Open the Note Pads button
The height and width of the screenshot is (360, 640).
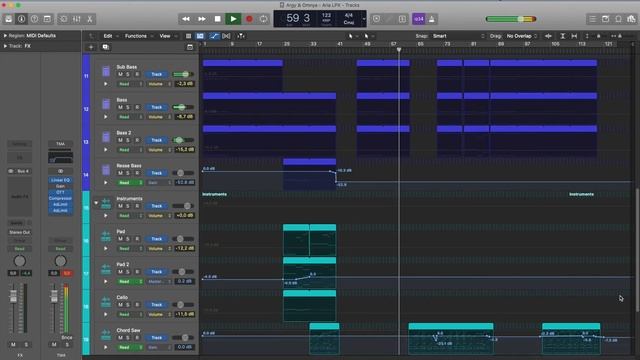click(x=606, y=19)
